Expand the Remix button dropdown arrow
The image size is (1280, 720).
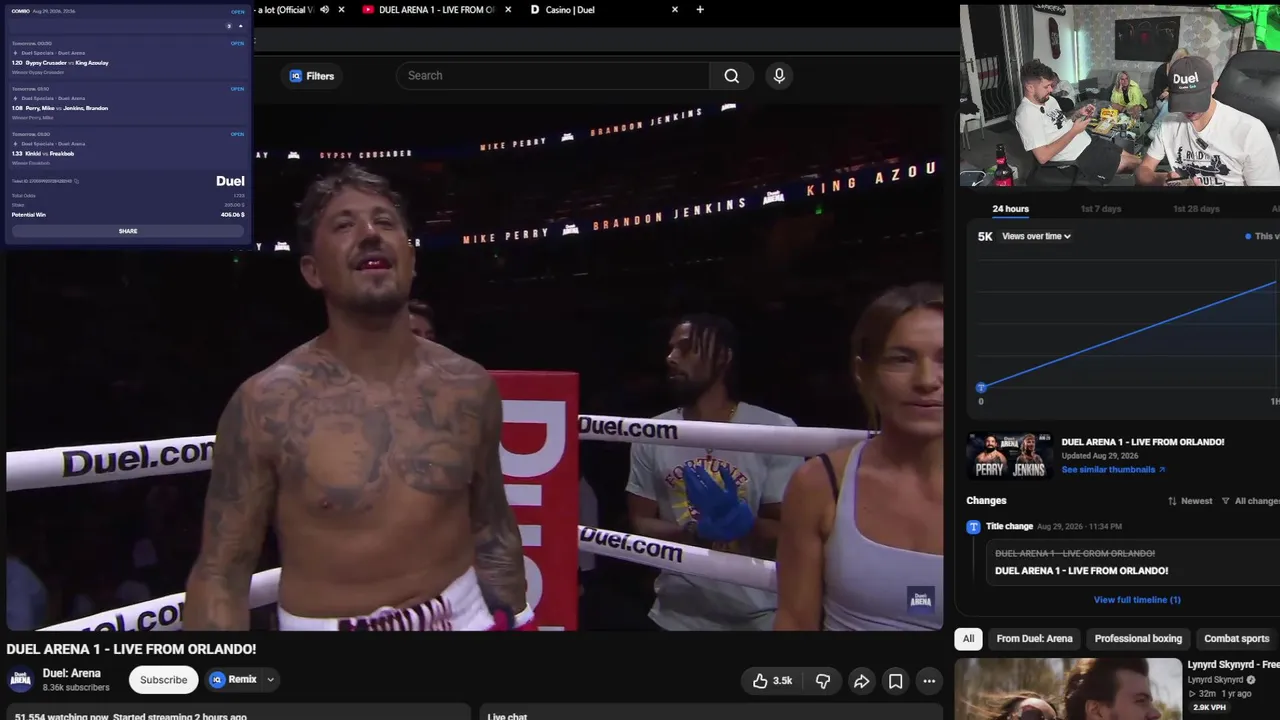(x=270, y=680)
